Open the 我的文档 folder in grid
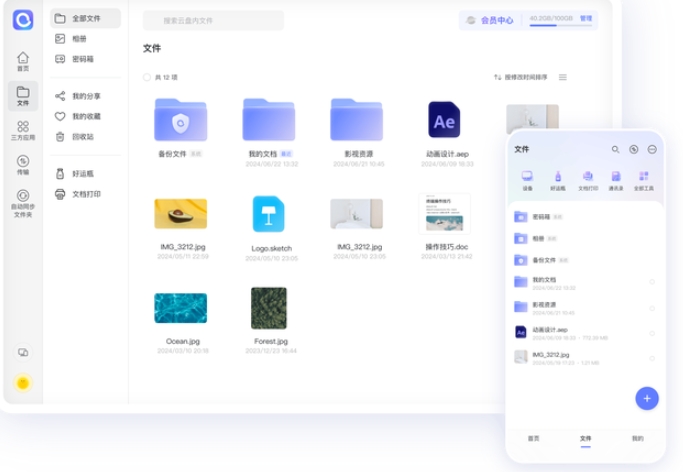This screenshot has width=683, height=472. pyautogui.click(x=269, y=120)
